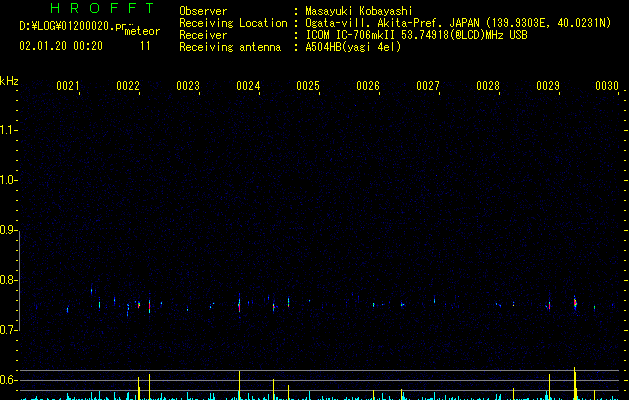
Task: Click time marker 0030
Action: click(607, 86)
